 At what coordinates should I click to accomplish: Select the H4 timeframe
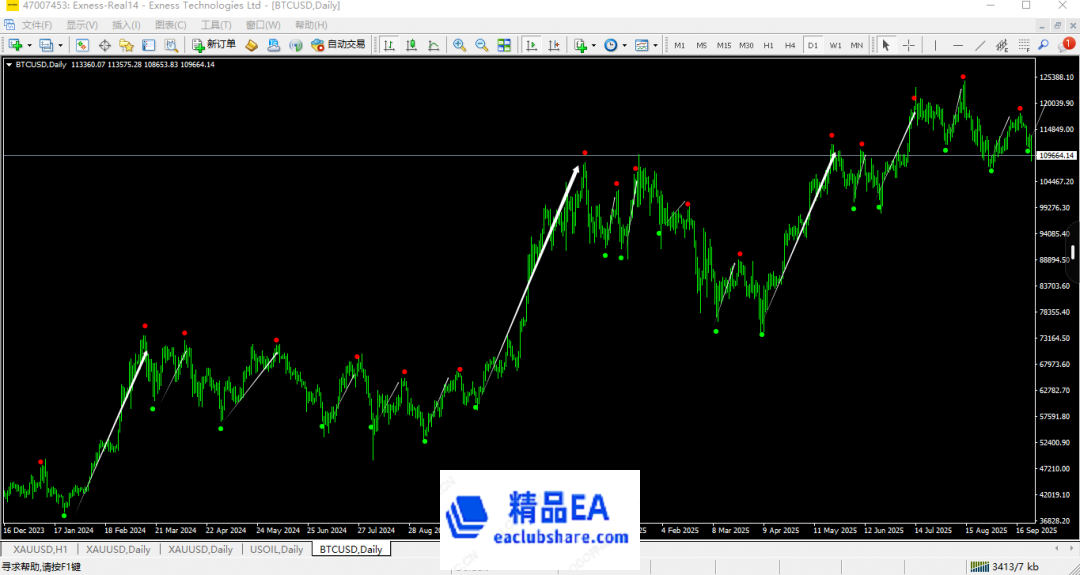790,45
